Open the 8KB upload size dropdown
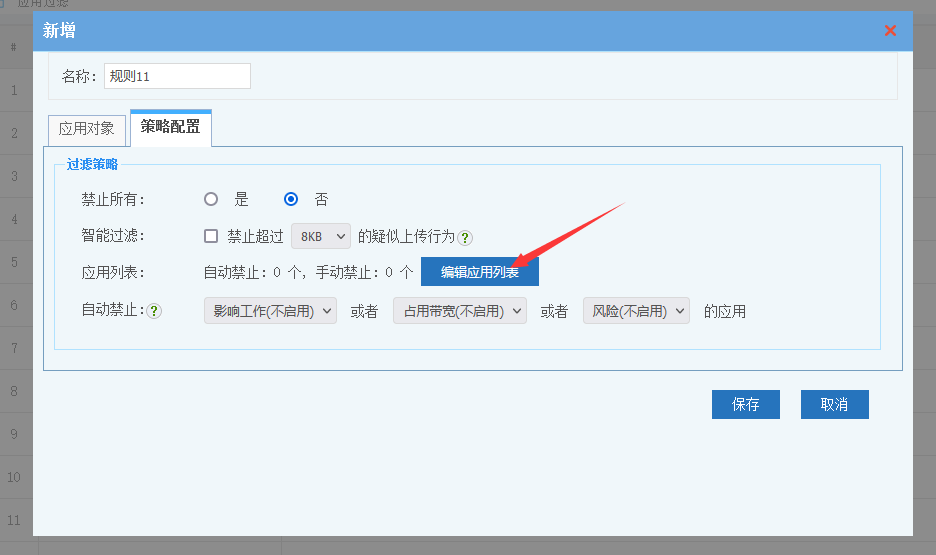This screenshot has width=936, height=555. (x=321, y=237)
